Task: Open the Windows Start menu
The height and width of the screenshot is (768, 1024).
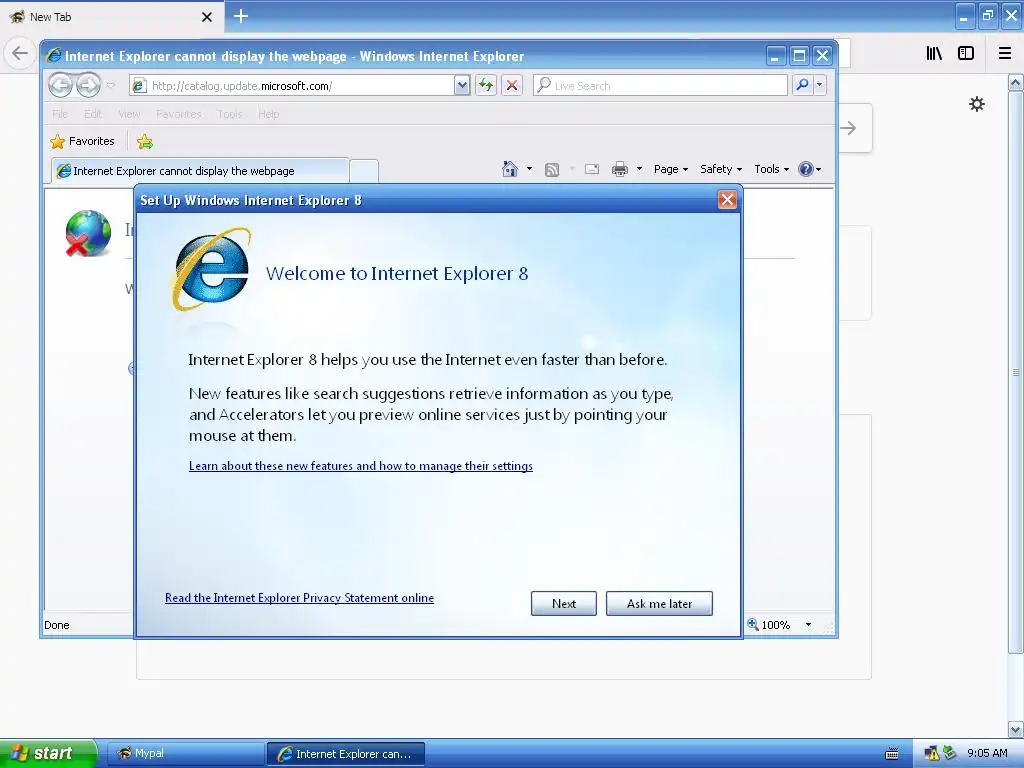Action: 48,753
